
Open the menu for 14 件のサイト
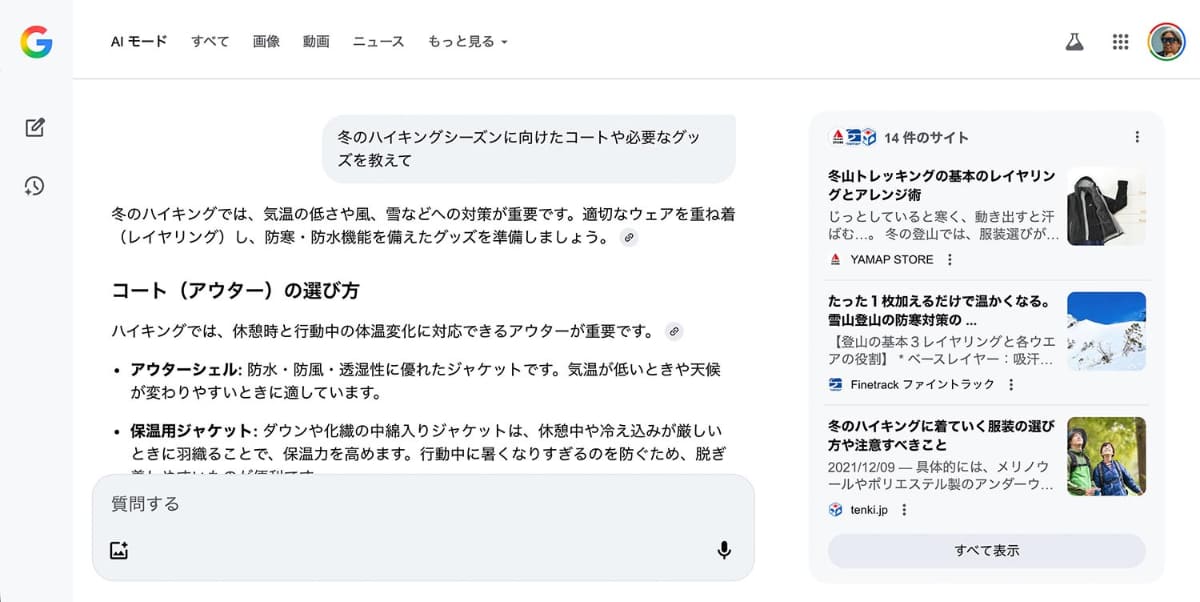click(x=1137, y=136)
